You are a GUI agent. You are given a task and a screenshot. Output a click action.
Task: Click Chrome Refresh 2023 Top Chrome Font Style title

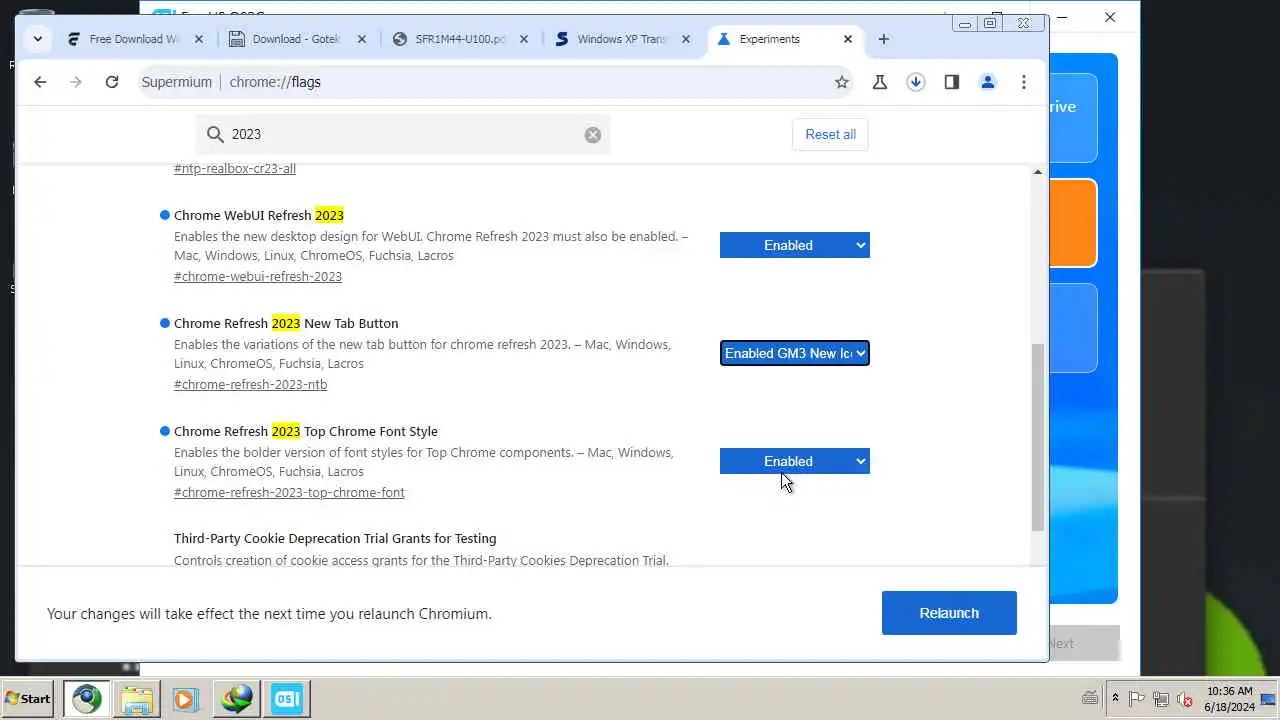306,431
